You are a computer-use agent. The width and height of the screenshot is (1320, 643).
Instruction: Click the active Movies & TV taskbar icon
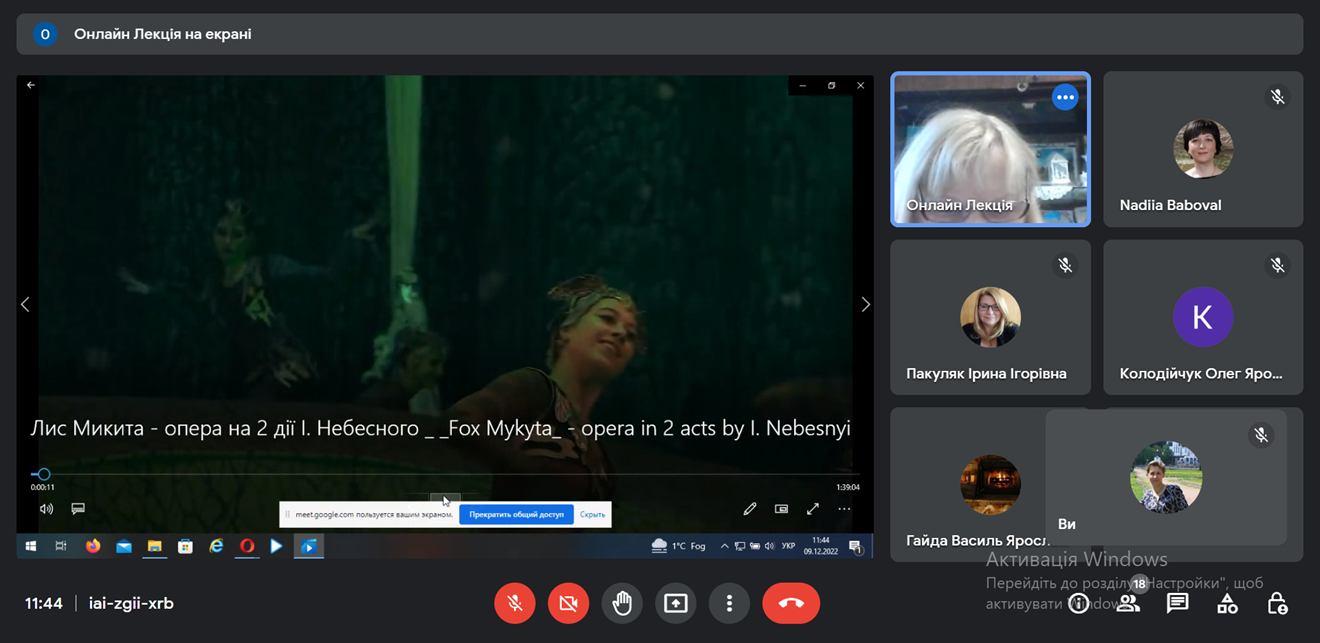coord(309,546)
